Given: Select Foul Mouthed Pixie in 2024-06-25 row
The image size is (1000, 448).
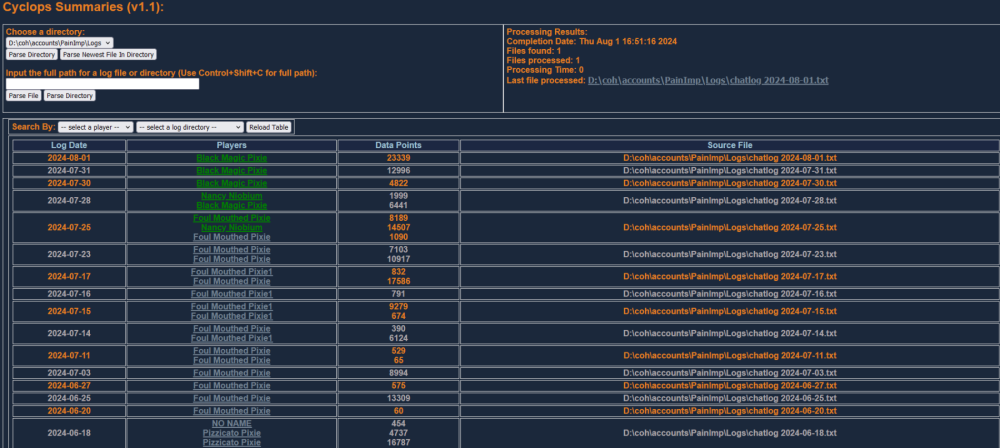Looking at the screenshot, I should [232, 398].
